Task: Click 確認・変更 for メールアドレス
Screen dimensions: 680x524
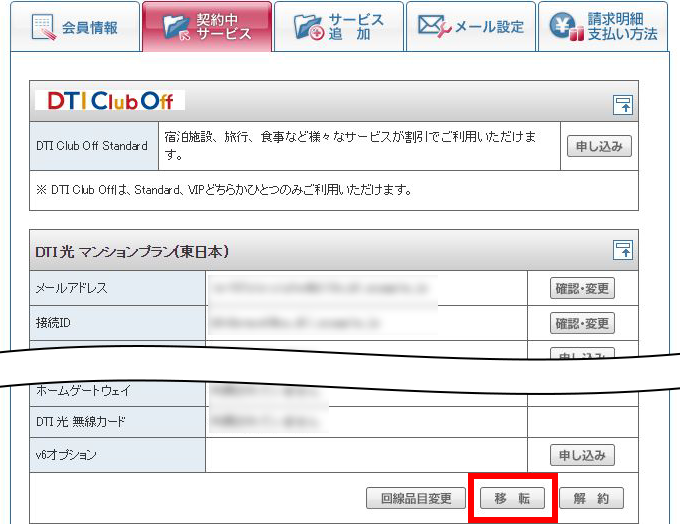Action: pos(582,288)
